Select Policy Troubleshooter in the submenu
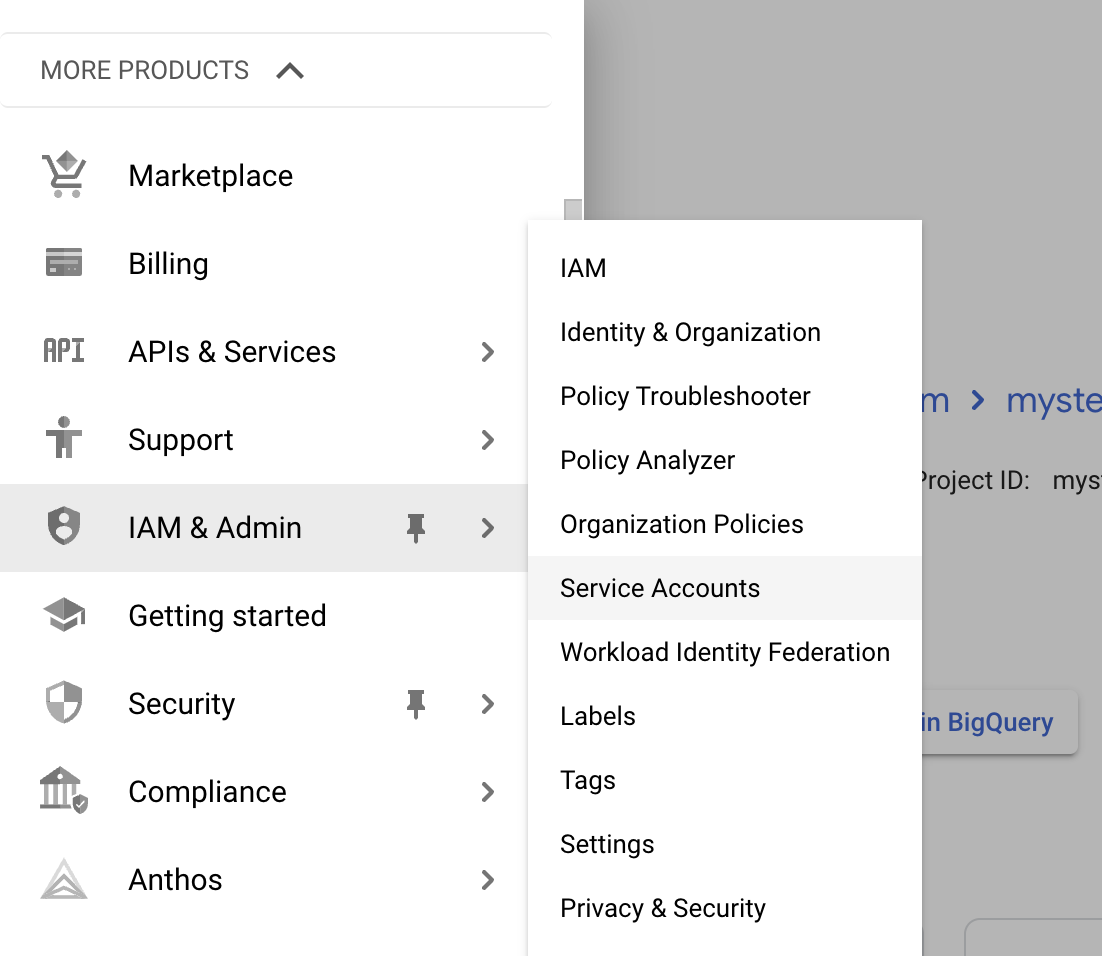Screen dimensions: 1102x956 pyautogui.click(x=685, y=396)
